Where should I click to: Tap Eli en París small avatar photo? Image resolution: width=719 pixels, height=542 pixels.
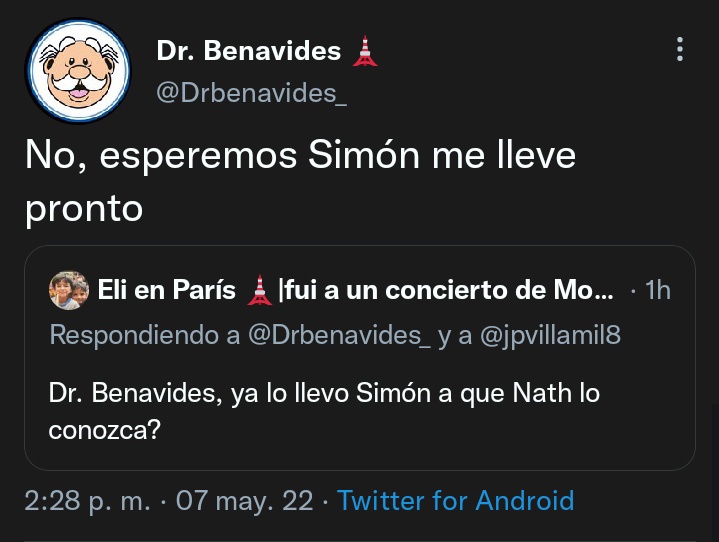[69, 290]
